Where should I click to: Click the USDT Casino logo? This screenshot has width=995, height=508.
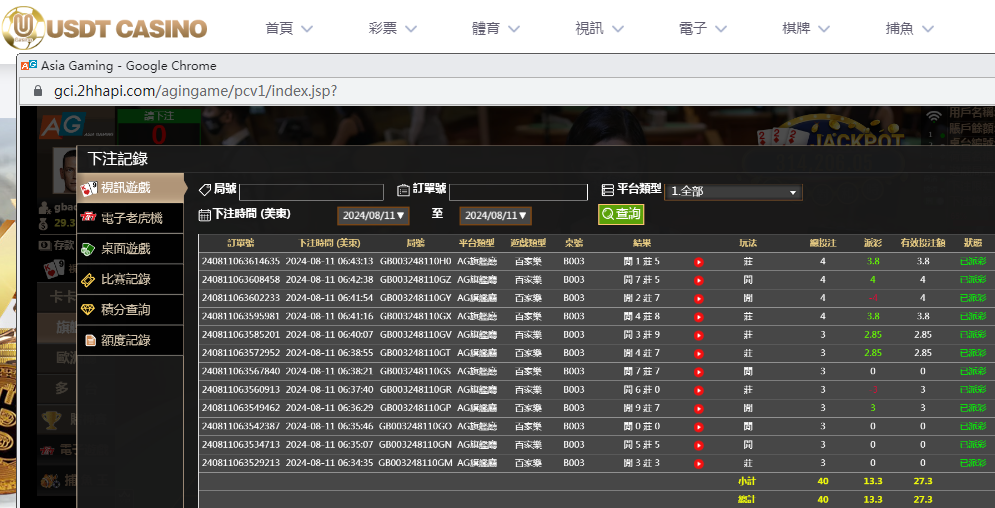pos(105,27)
